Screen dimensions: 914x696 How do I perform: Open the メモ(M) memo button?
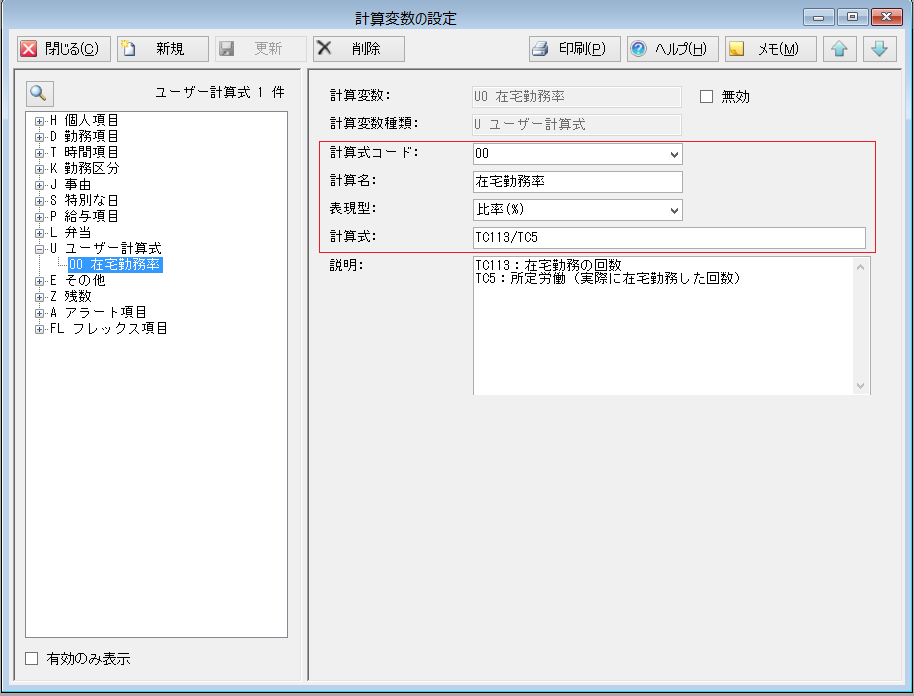click(x=770, y=49)
